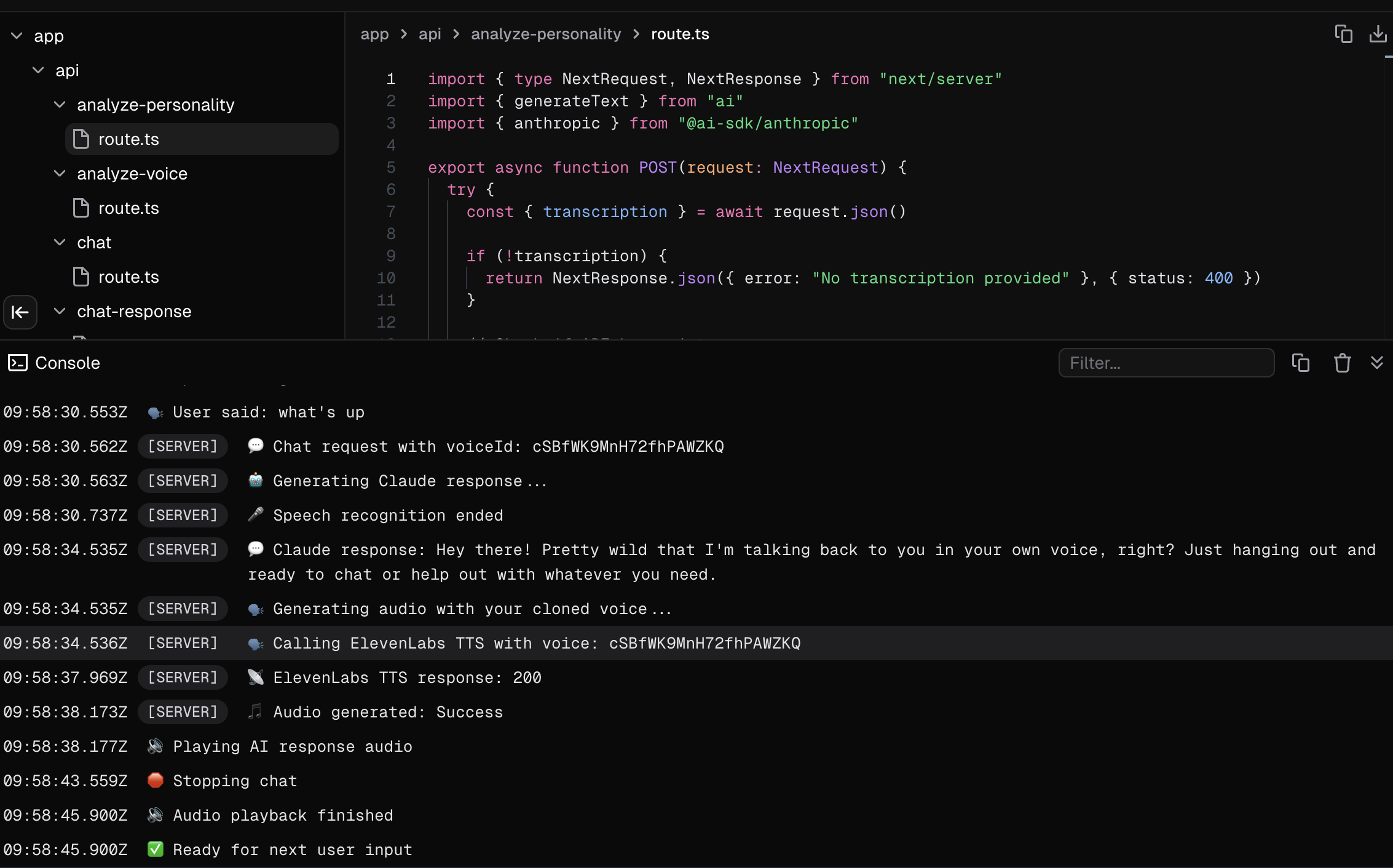Collapse the api folder chevron
The height and width of the screenshot is (868, 1393).
(x=38, y=71)
